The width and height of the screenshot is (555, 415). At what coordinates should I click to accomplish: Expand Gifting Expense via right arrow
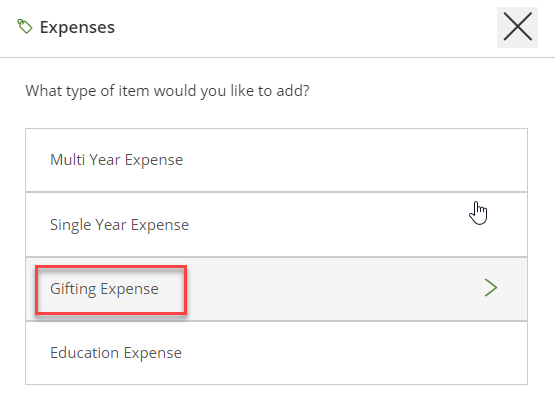(491, 288)
